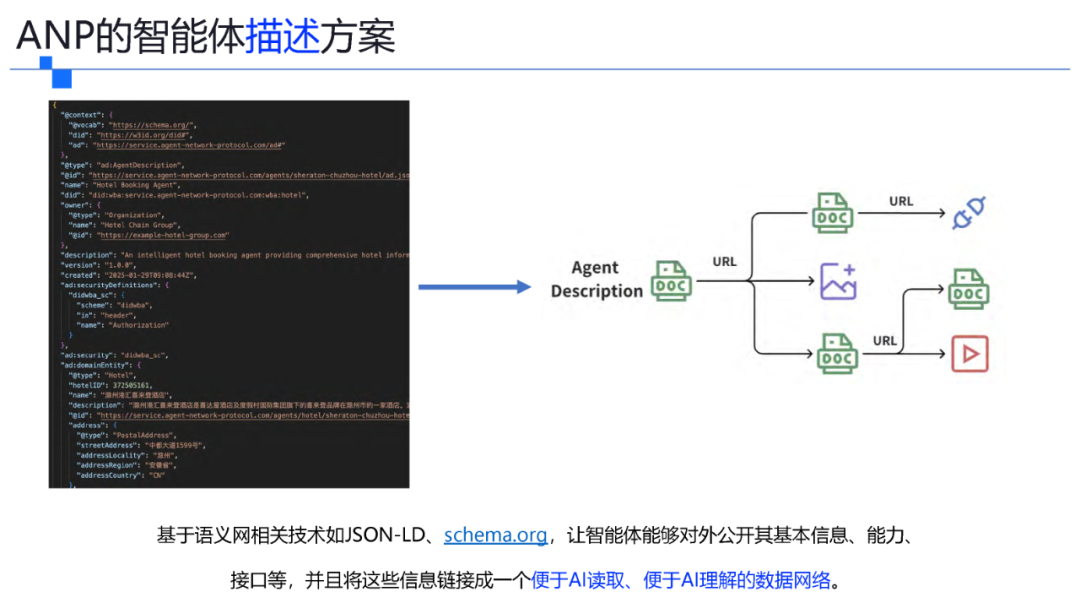Click the "@context" code line
Screen dimensions: 1080x608
[87, 115]
